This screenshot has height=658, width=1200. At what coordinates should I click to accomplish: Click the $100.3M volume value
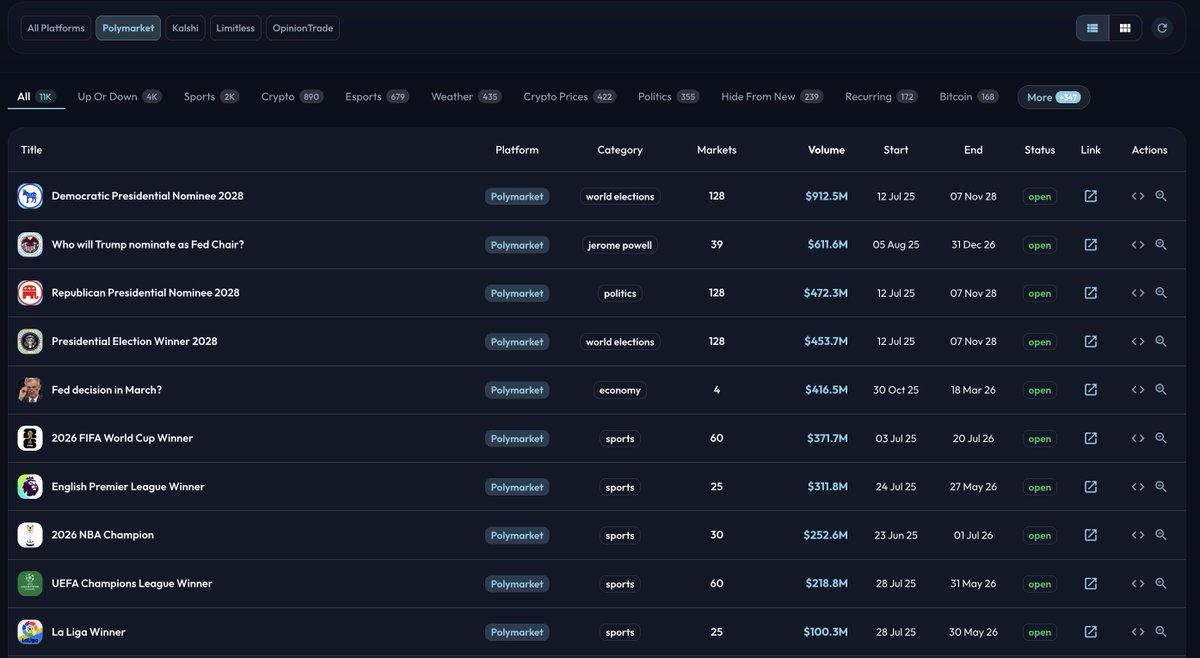(x=826, y=632)
